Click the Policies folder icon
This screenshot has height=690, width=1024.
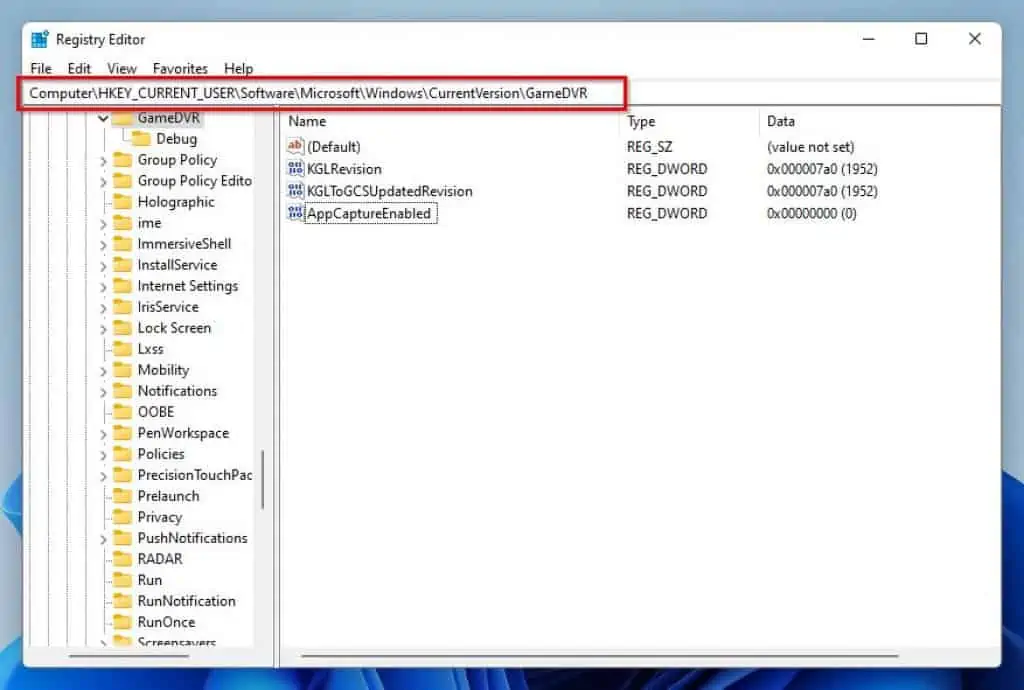(x=122, y=454)
